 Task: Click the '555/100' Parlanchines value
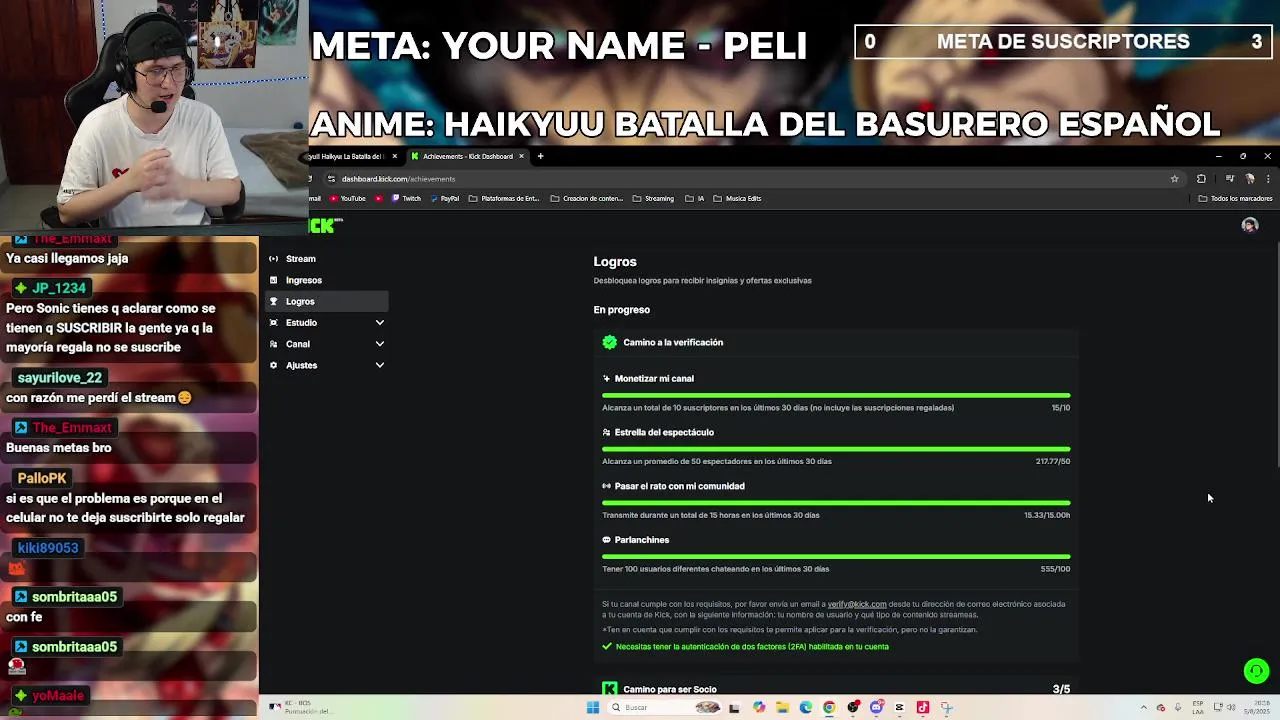coord(1055,569)
